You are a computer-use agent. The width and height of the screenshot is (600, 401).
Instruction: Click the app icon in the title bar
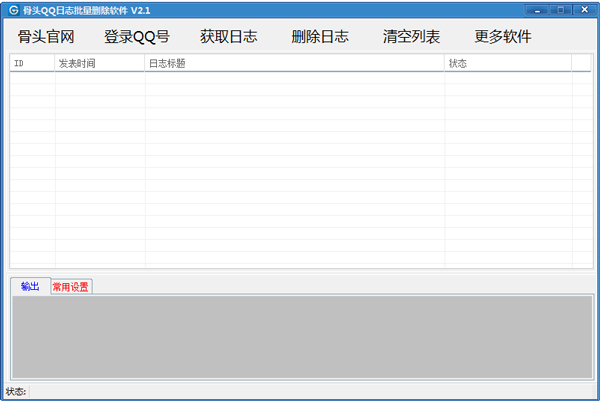click(x=12, y=9)
